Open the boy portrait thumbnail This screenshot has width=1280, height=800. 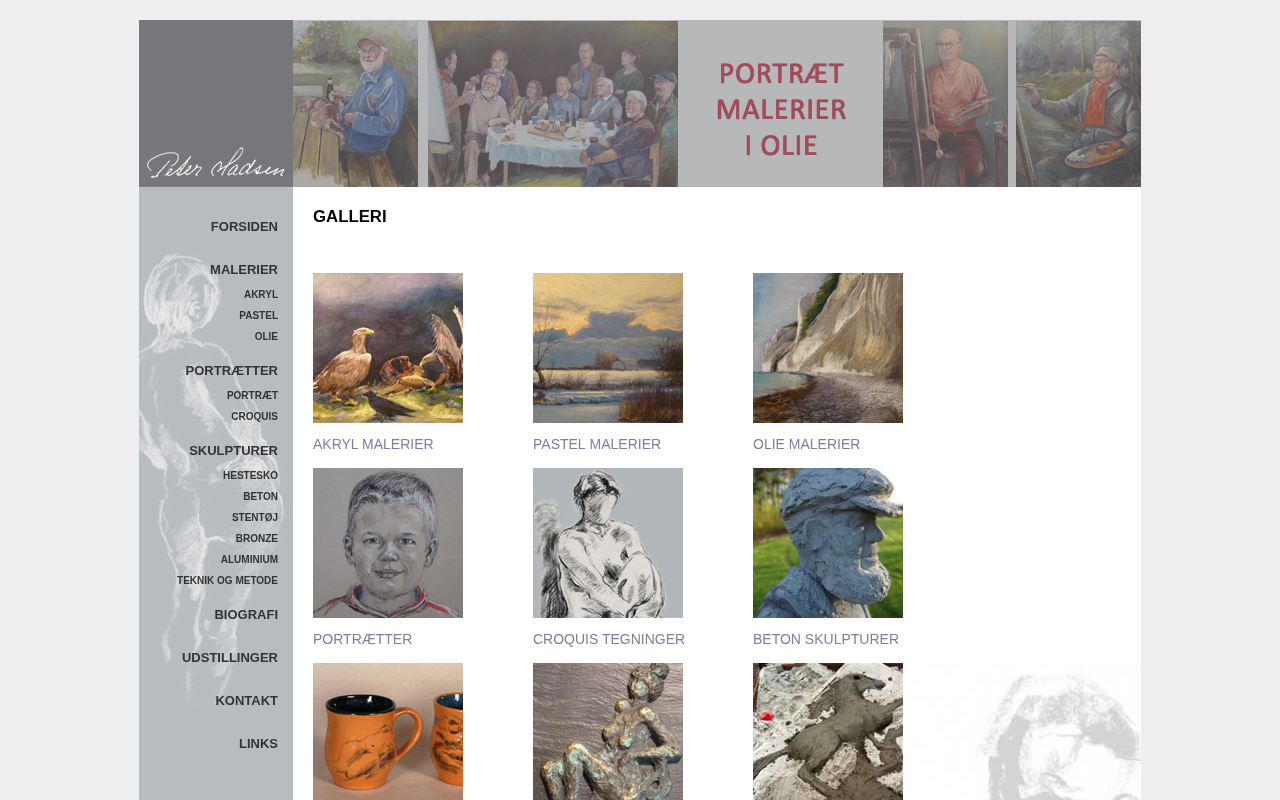click(388, 543)
